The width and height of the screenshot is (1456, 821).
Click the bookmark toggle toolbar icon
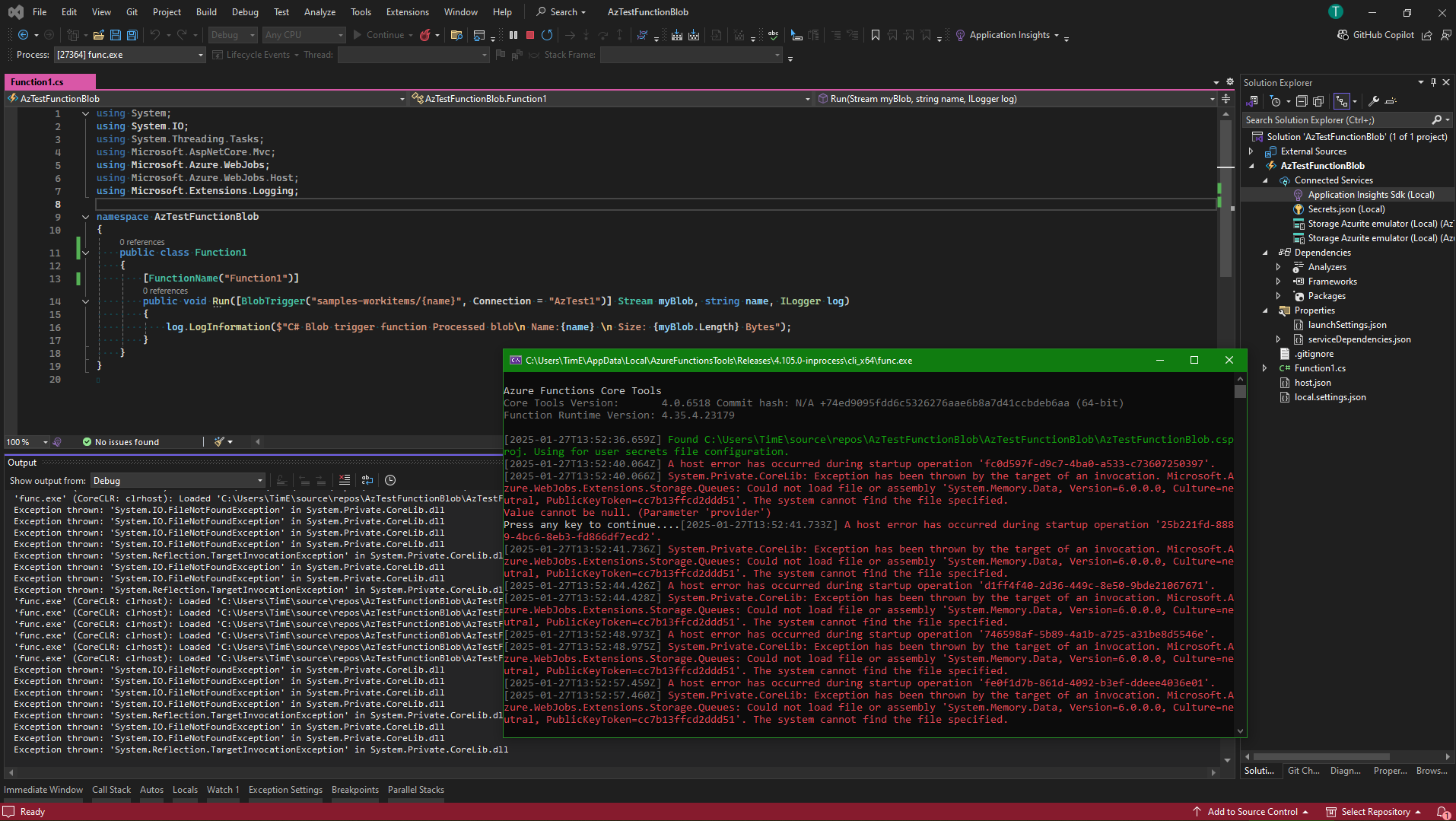tap(876, 35)
